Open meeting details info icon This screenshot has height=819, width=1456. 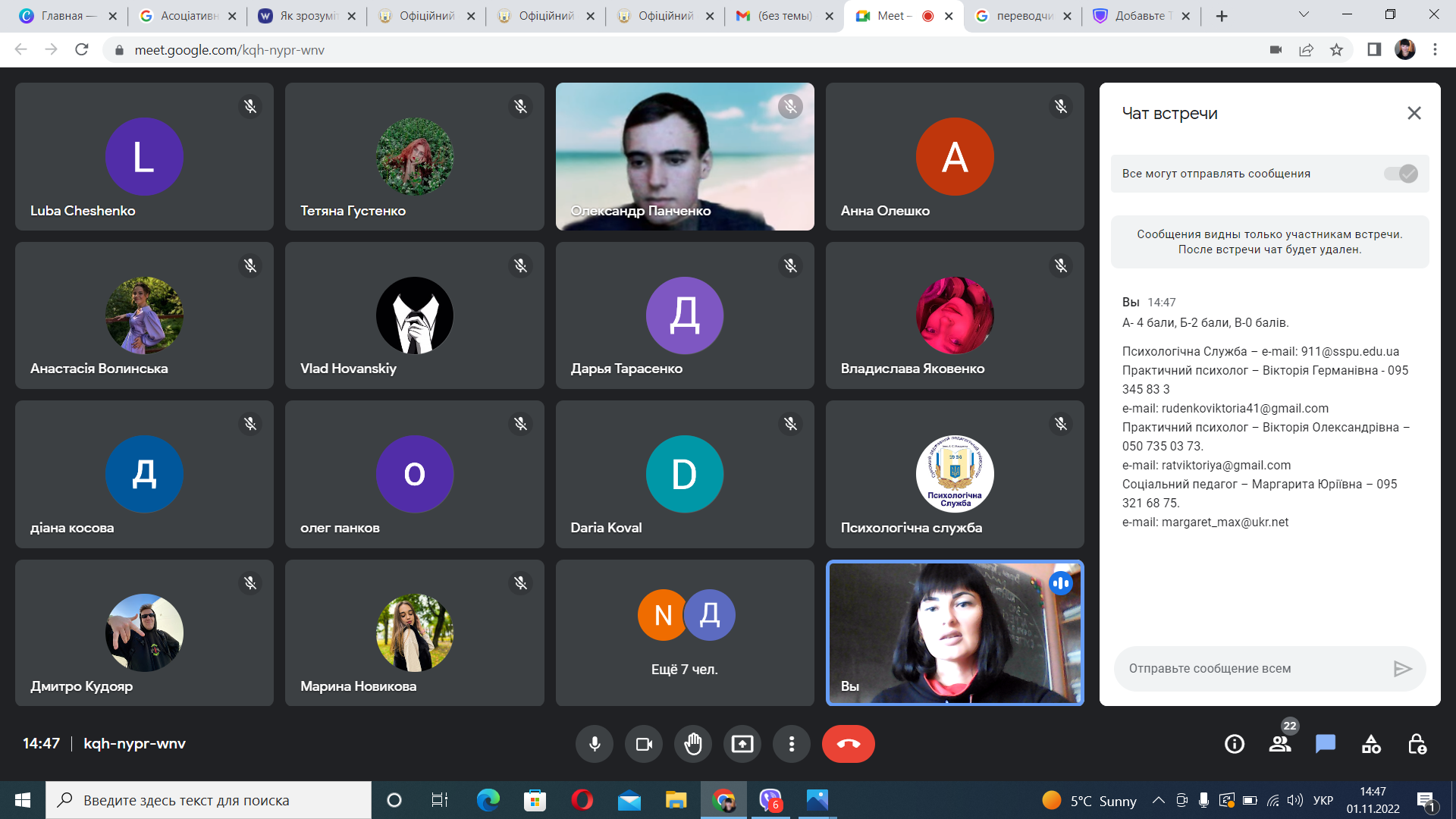click(1234, 744)
